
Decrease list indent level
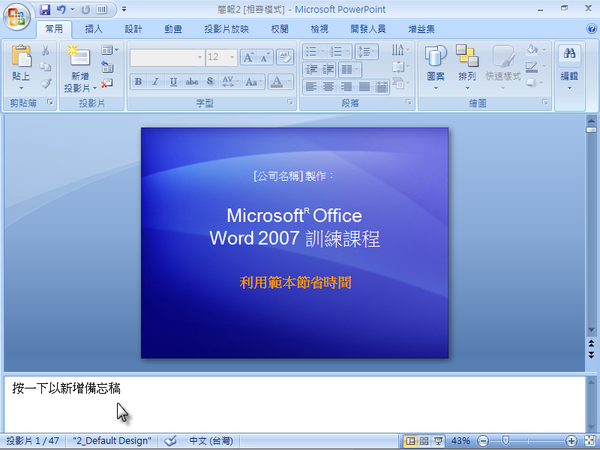coord(311,69)
